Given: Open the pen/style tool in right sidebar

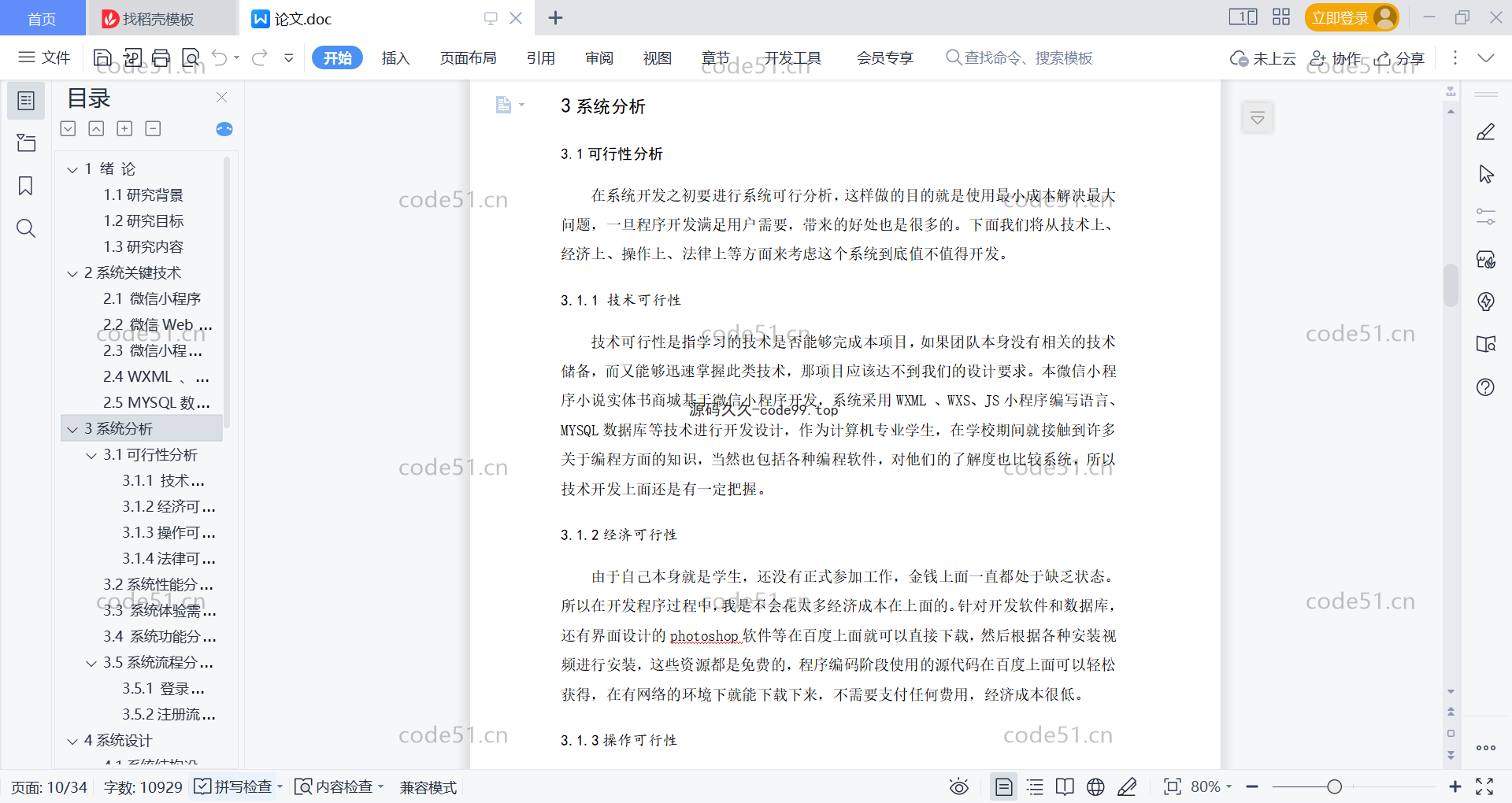Looking at the screenshot, I should [1486, 131].
